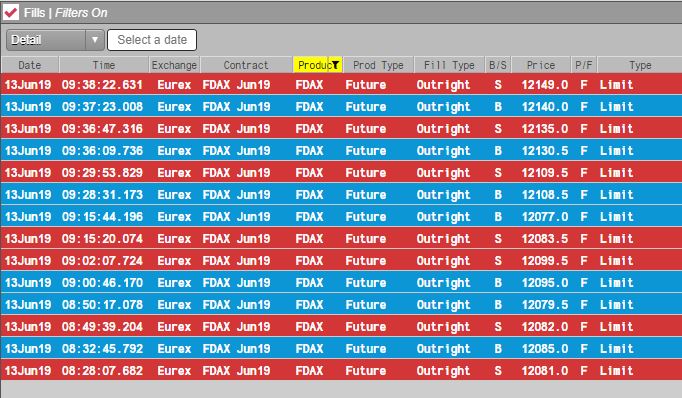682x398 pixels.
Task: Select price cell 12079.5
Action: pyautogui.click(x=545, y=304)
